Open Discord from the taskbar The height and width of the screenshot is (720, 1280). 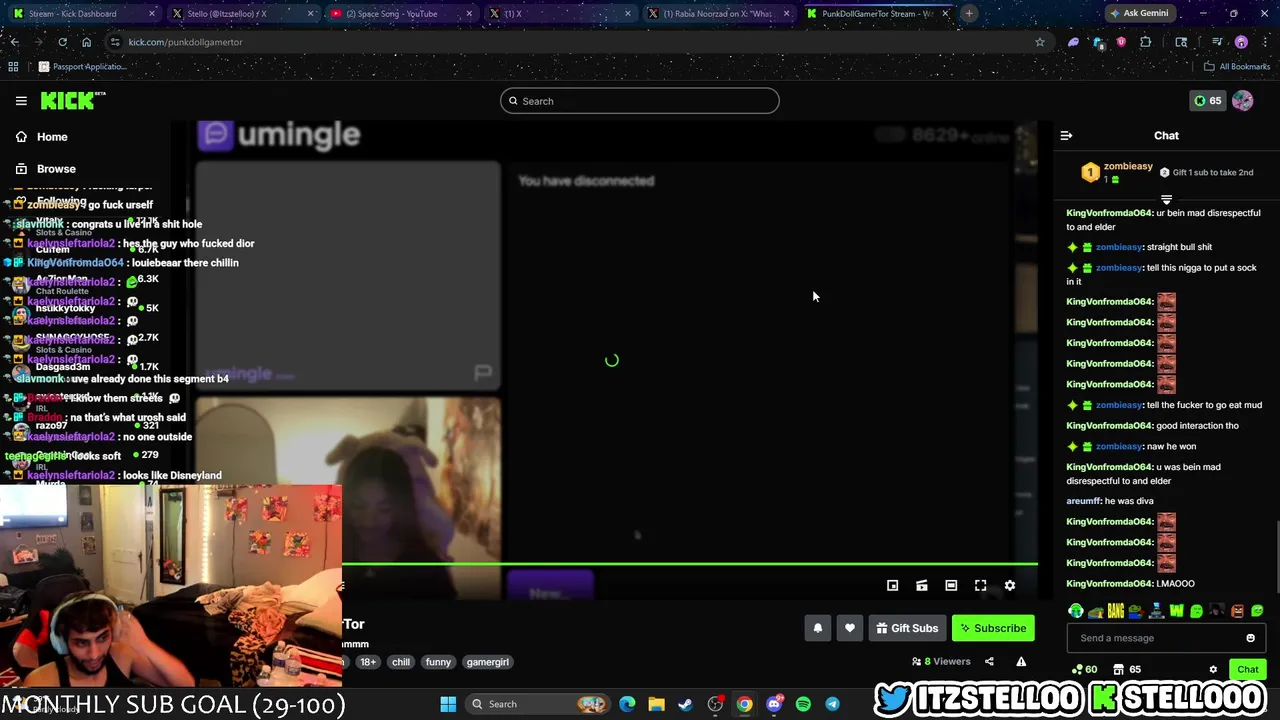(774, 704)
